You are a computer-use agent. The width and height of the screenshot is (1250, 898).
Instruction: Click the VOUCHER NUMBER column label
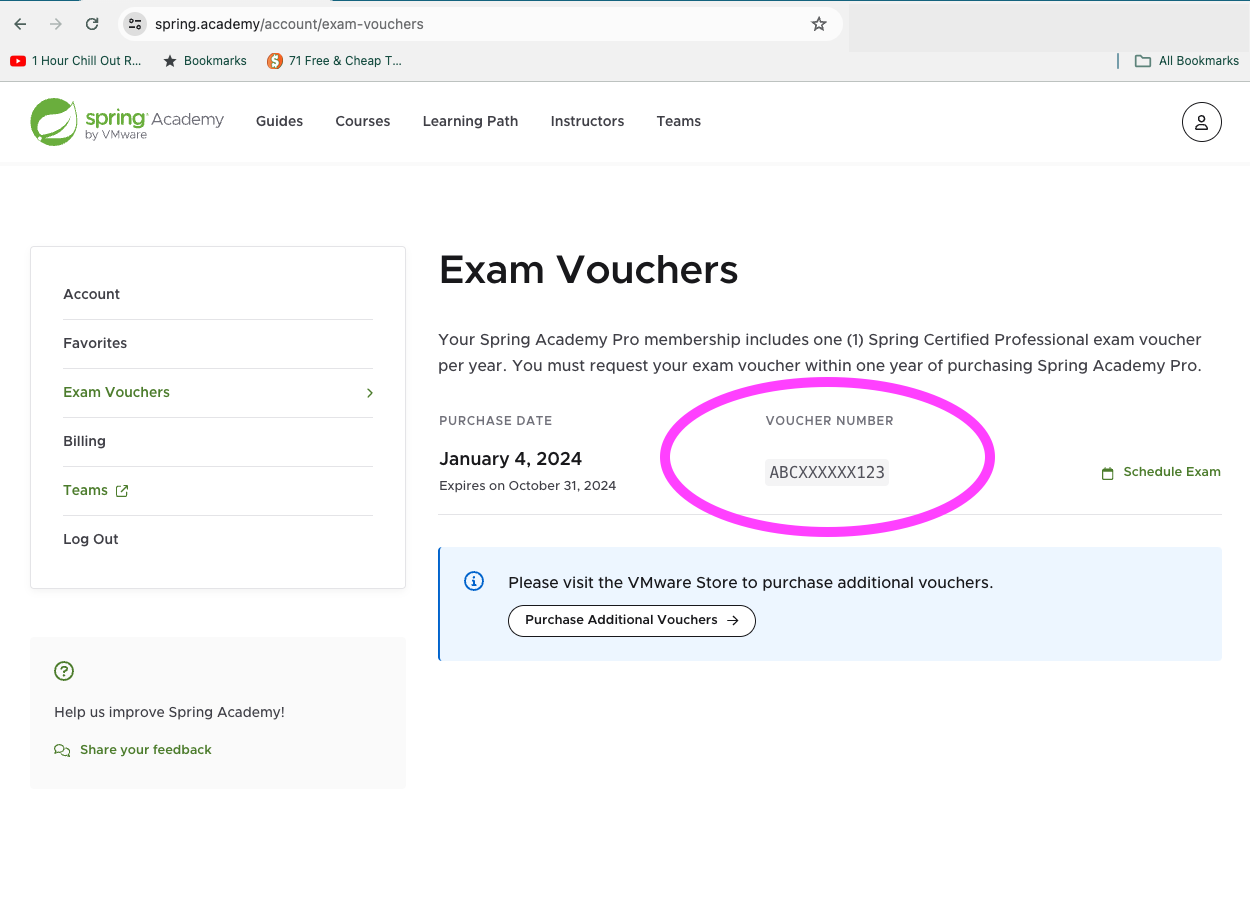[x=829, y=421]
